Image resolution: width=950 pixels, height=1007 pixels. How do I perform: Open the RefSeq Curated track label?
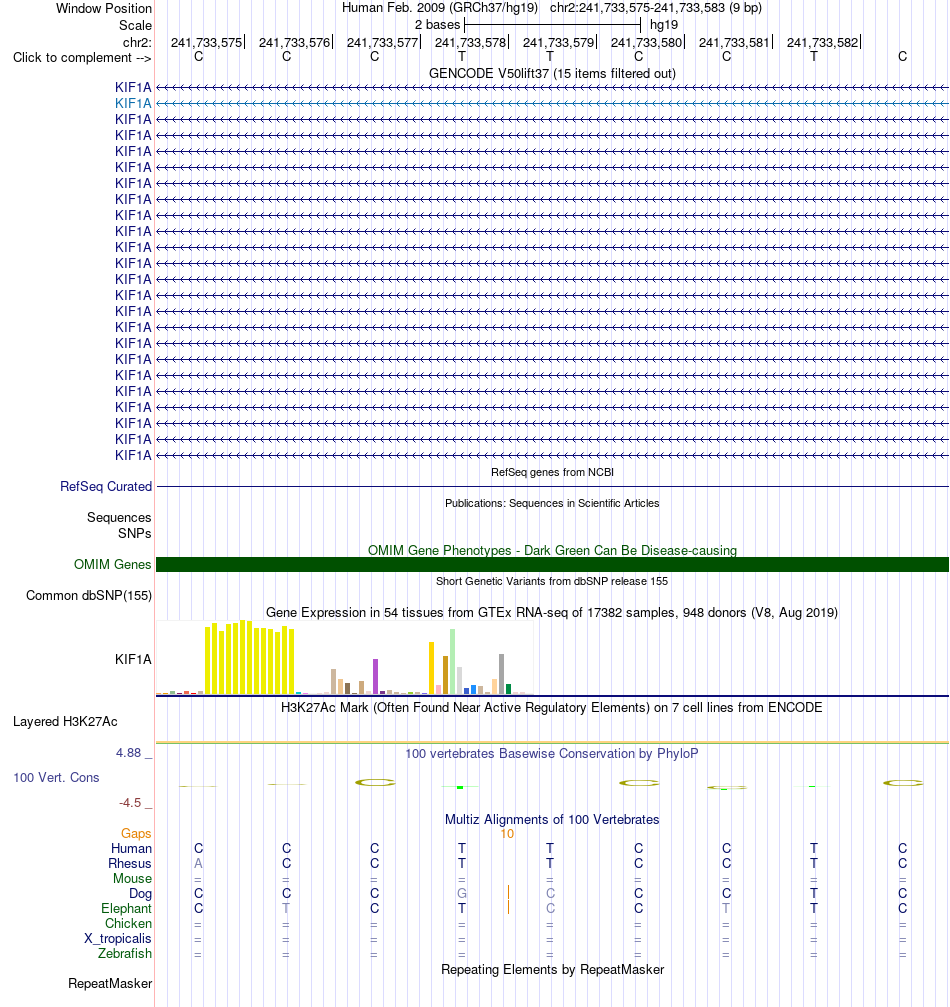(x=106, y=486)
